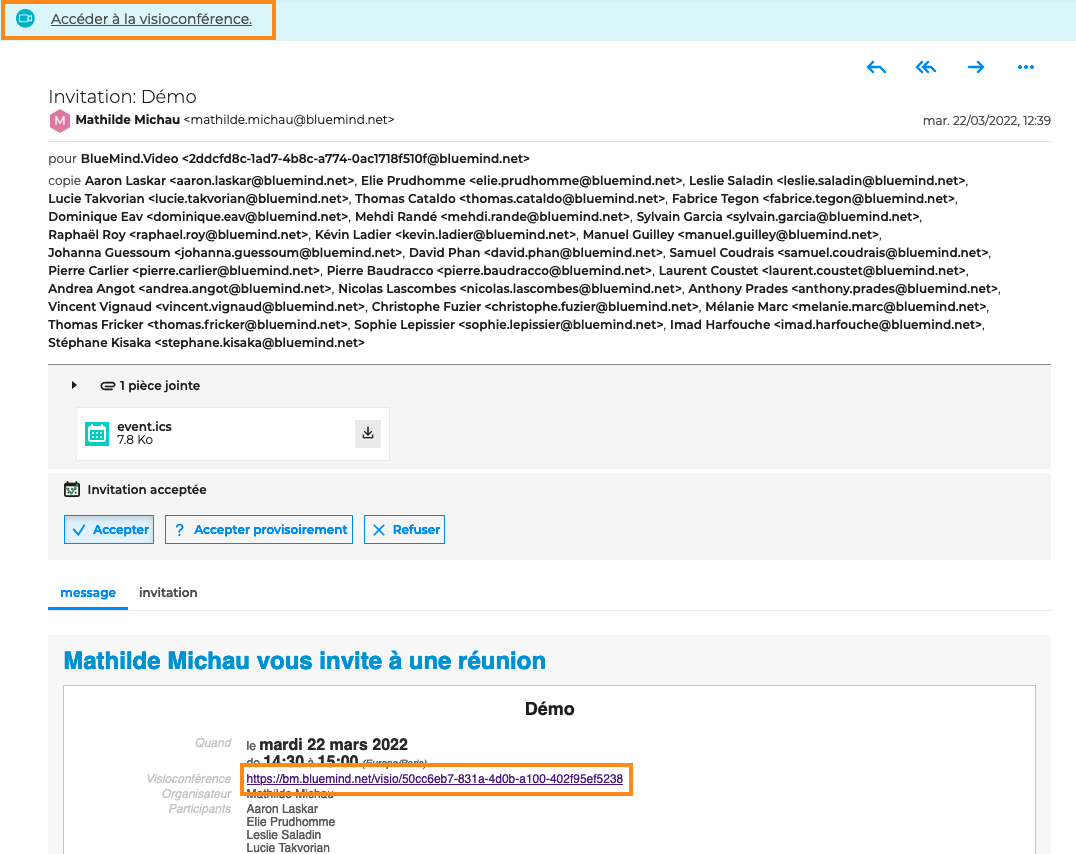Click copy recipient Nicolas Lascombes
The image size is (1076, 854).
[x=510, y=288]
